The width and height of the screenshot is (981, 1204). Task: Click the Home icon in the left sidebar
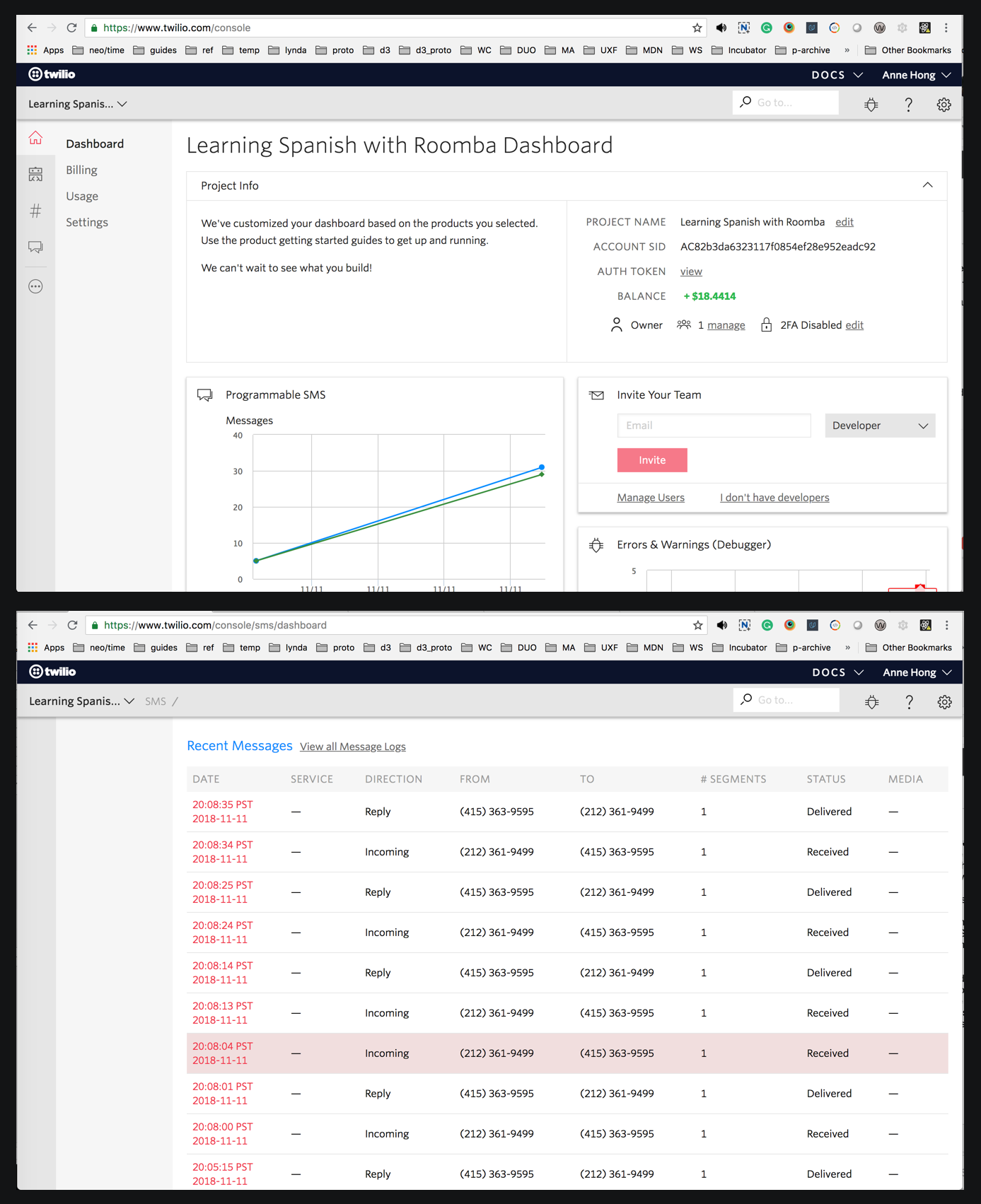click(x=35, y=139)
